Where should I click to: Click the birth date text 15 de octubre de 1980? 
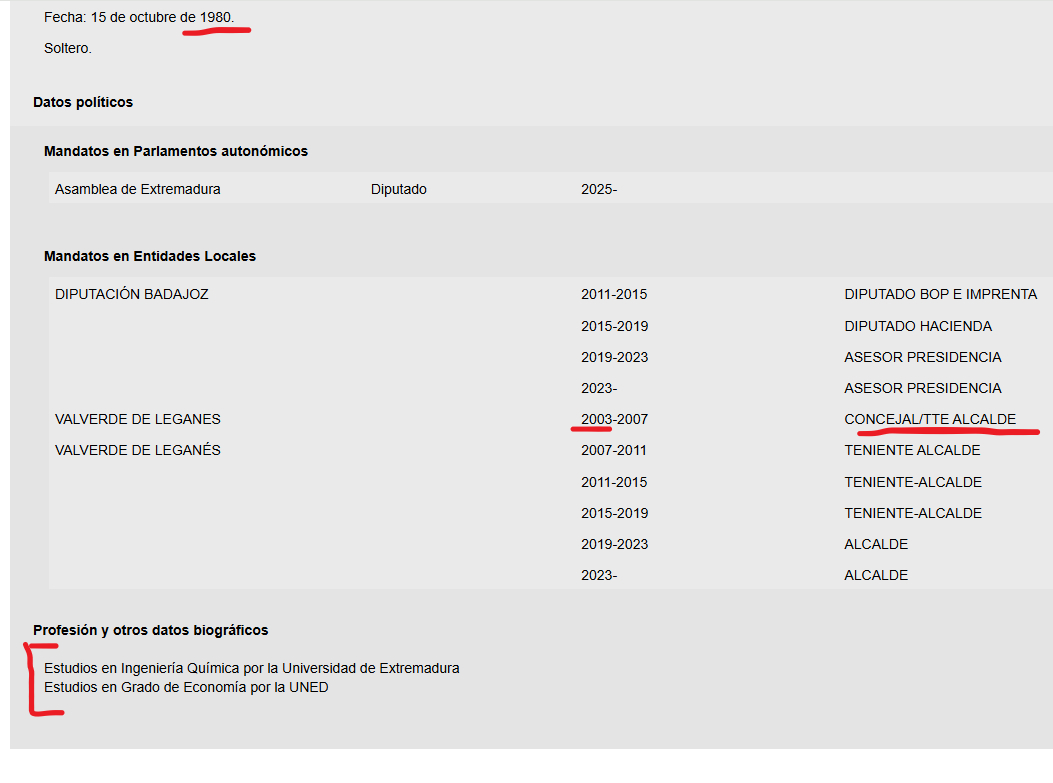click(162, 17)
